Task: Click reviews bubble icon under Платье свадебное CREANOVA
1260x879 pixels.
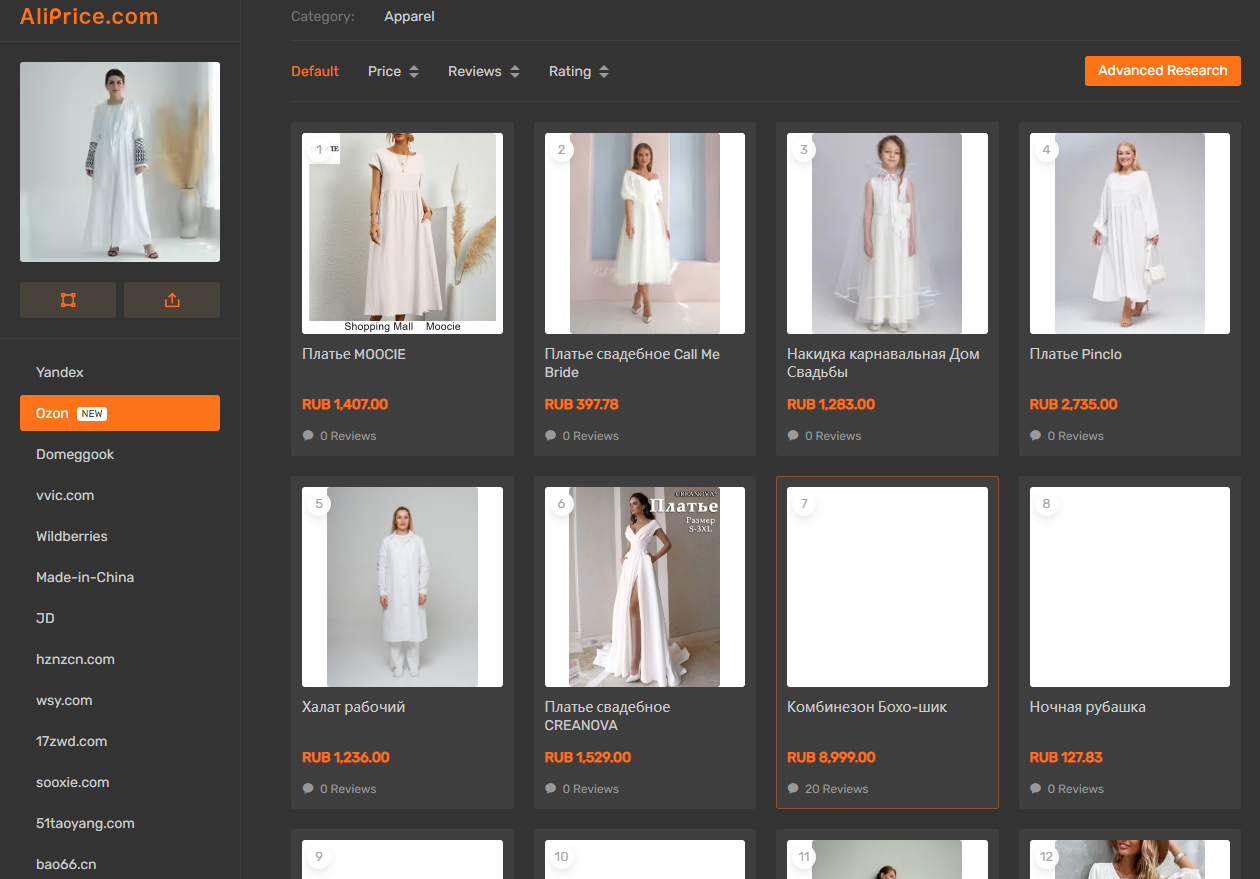Action: tap(551, 789)
